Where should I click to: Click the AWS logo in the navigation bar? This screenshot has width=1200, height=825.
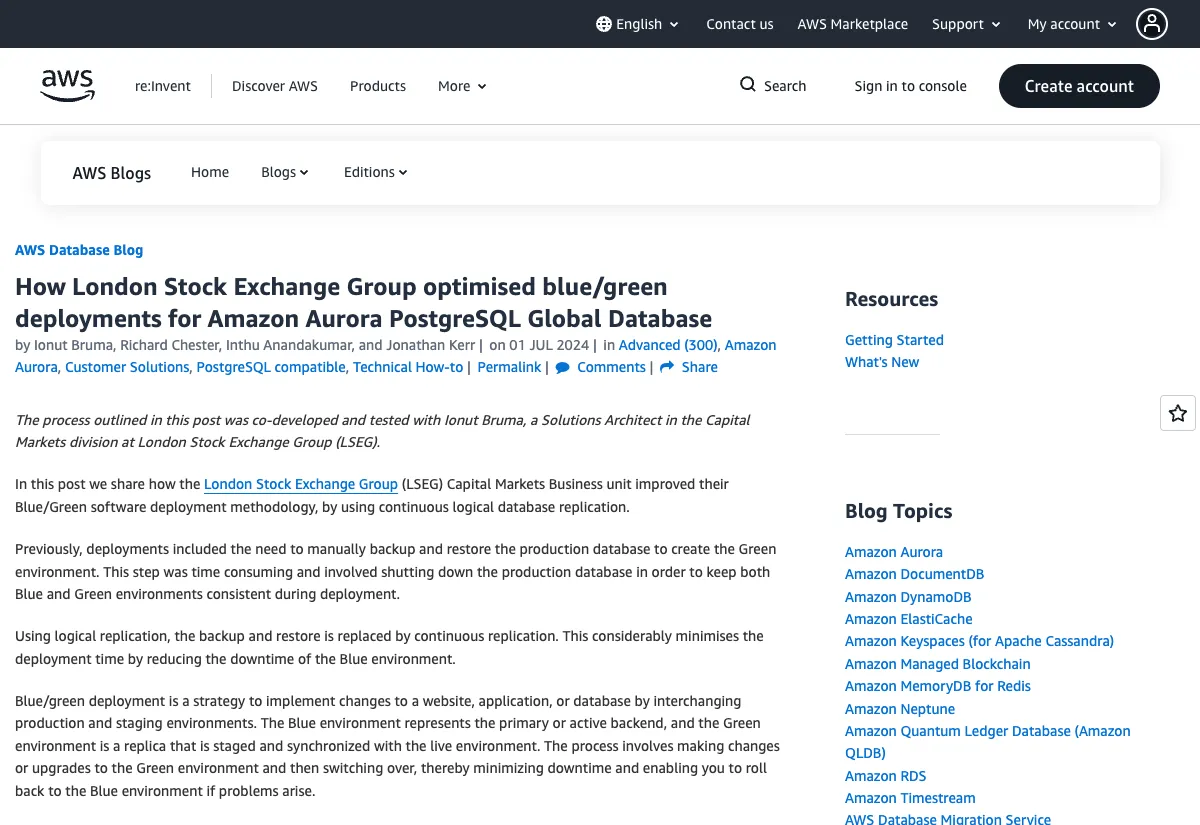click(66, 86)
